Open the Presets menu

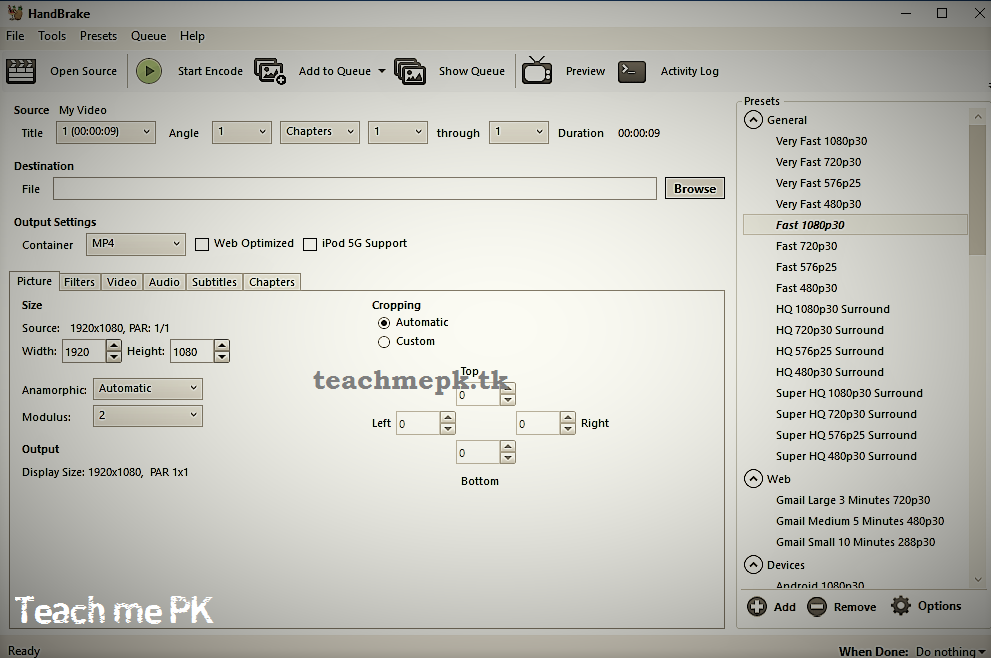[98, 36]
